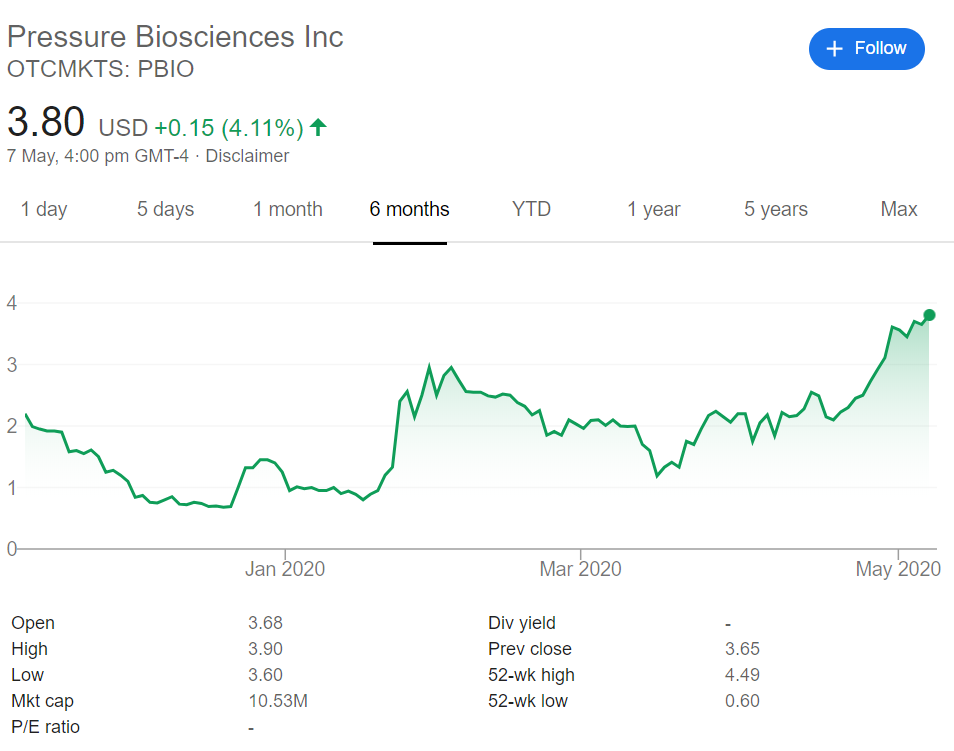Switch to the 1 month tab

(287, 209)
